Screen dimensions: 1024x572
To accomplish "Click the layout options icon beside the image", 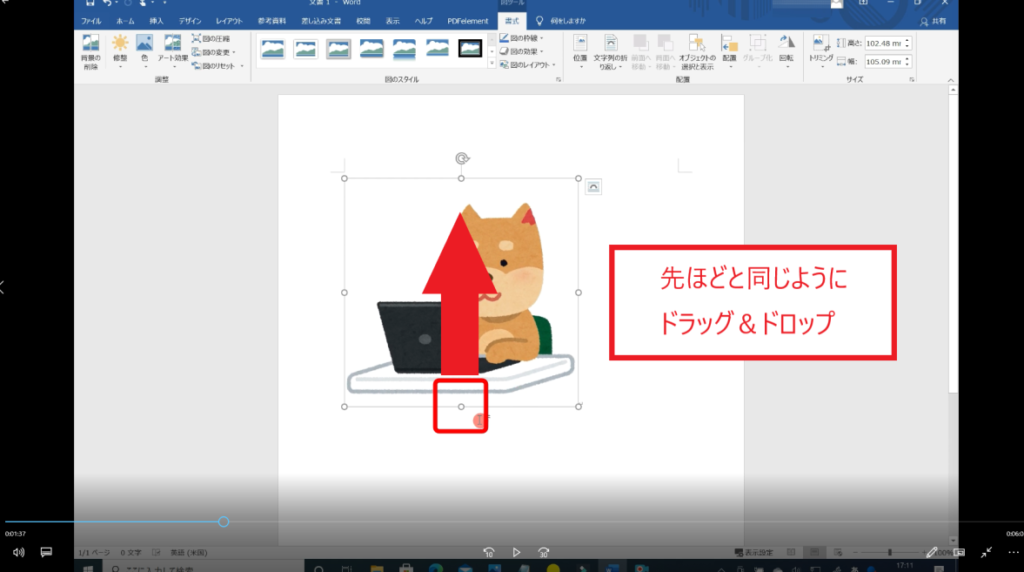I will click(593, 186).
